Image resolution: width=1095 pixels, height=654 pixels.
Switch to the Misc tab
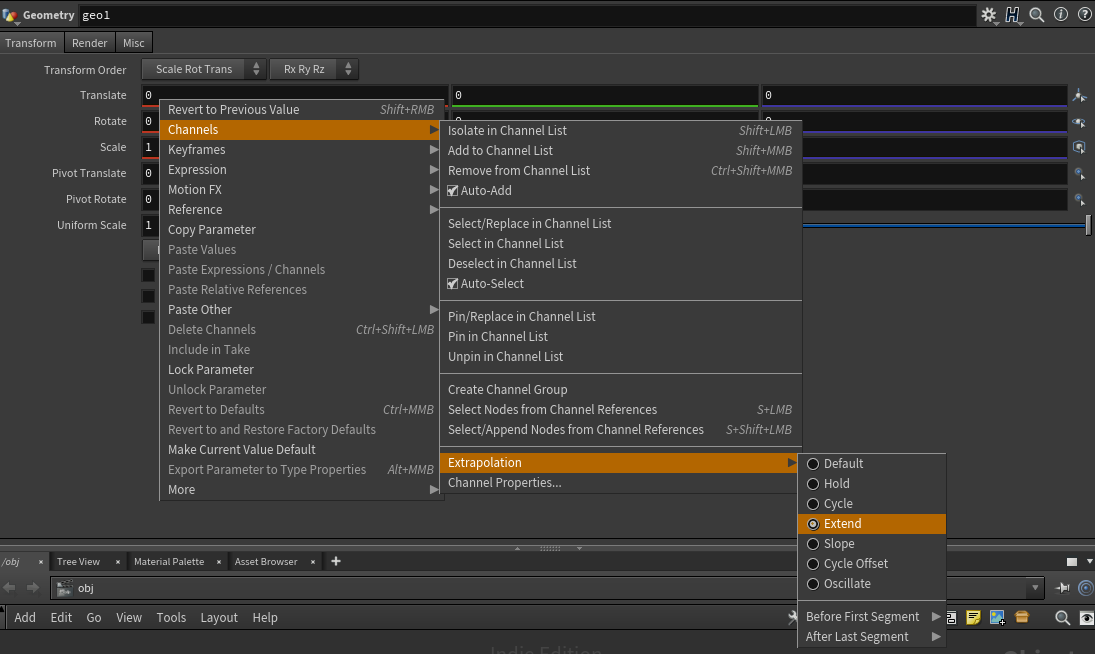(x=133, y=43)
